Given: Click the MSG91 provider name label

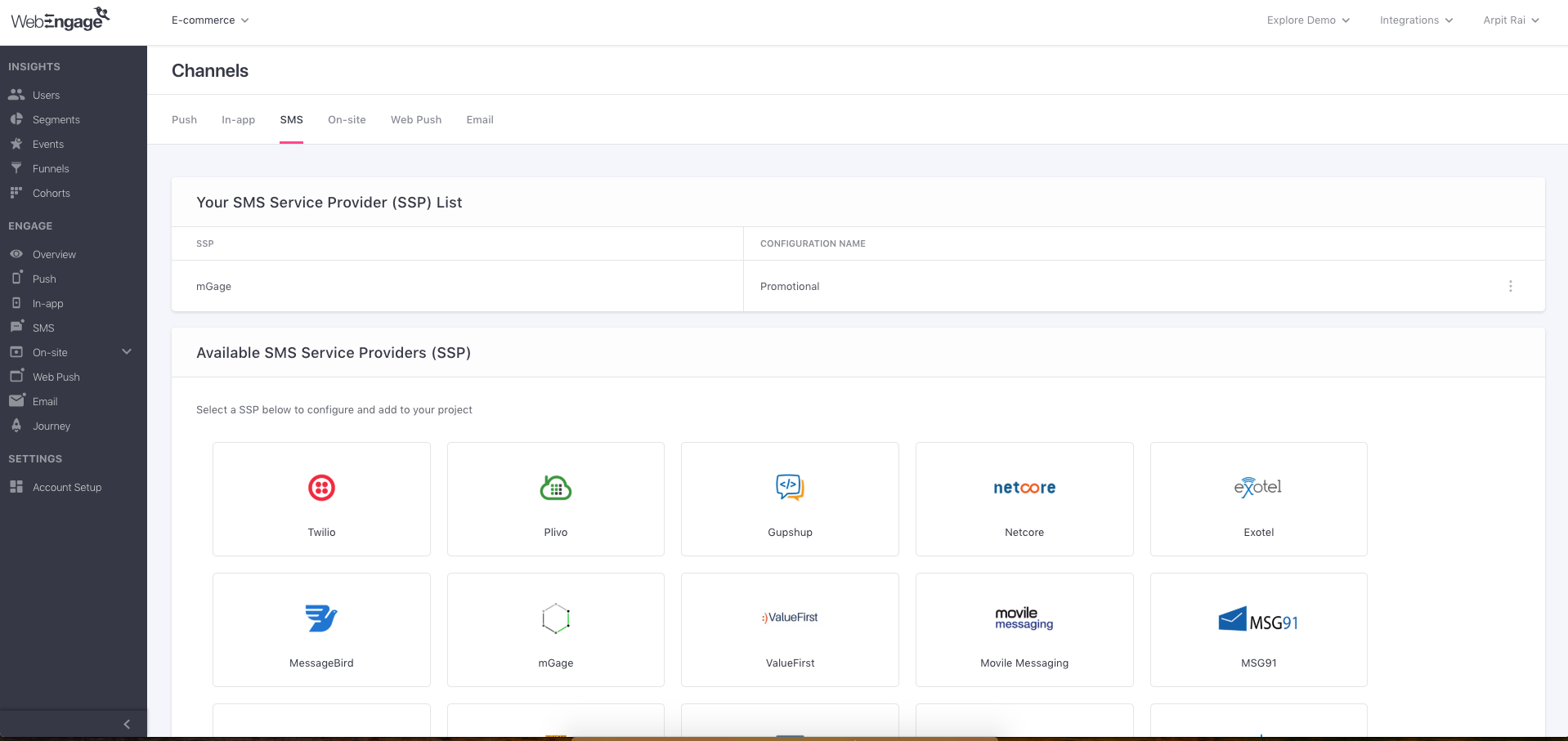Looking at the screenshot, I should [1258, 663].
